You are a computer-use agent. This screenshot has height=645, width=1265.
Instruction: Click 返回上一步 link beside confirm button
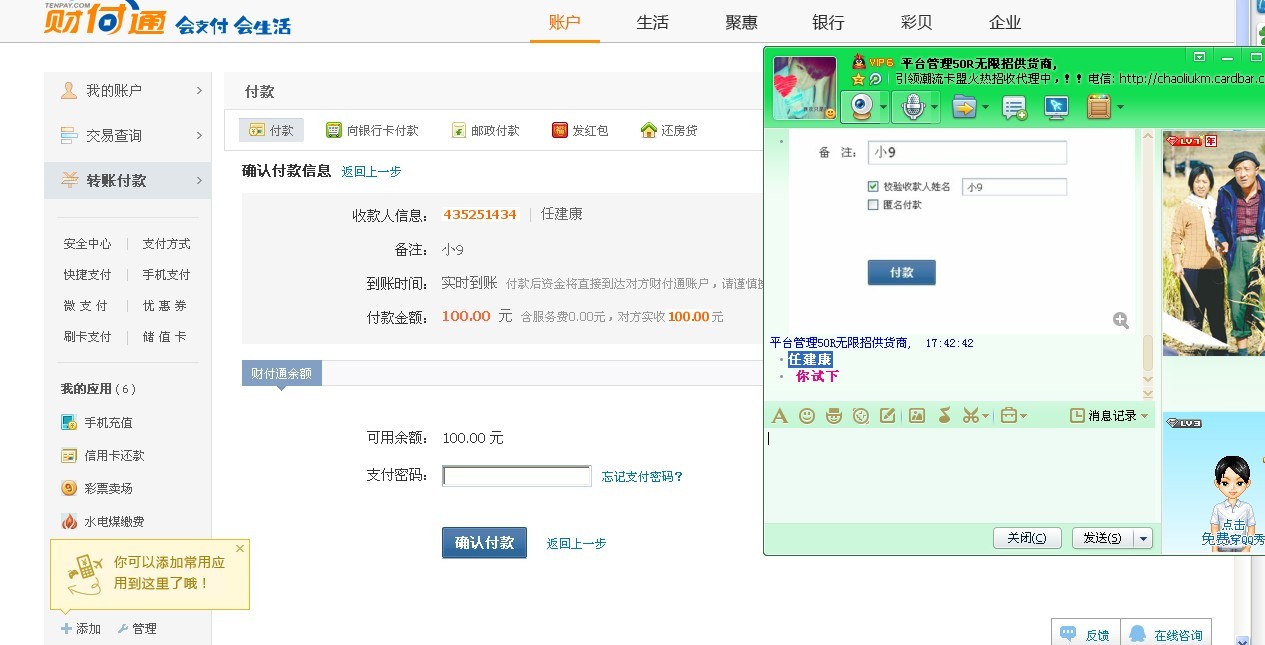click(576, 543)
